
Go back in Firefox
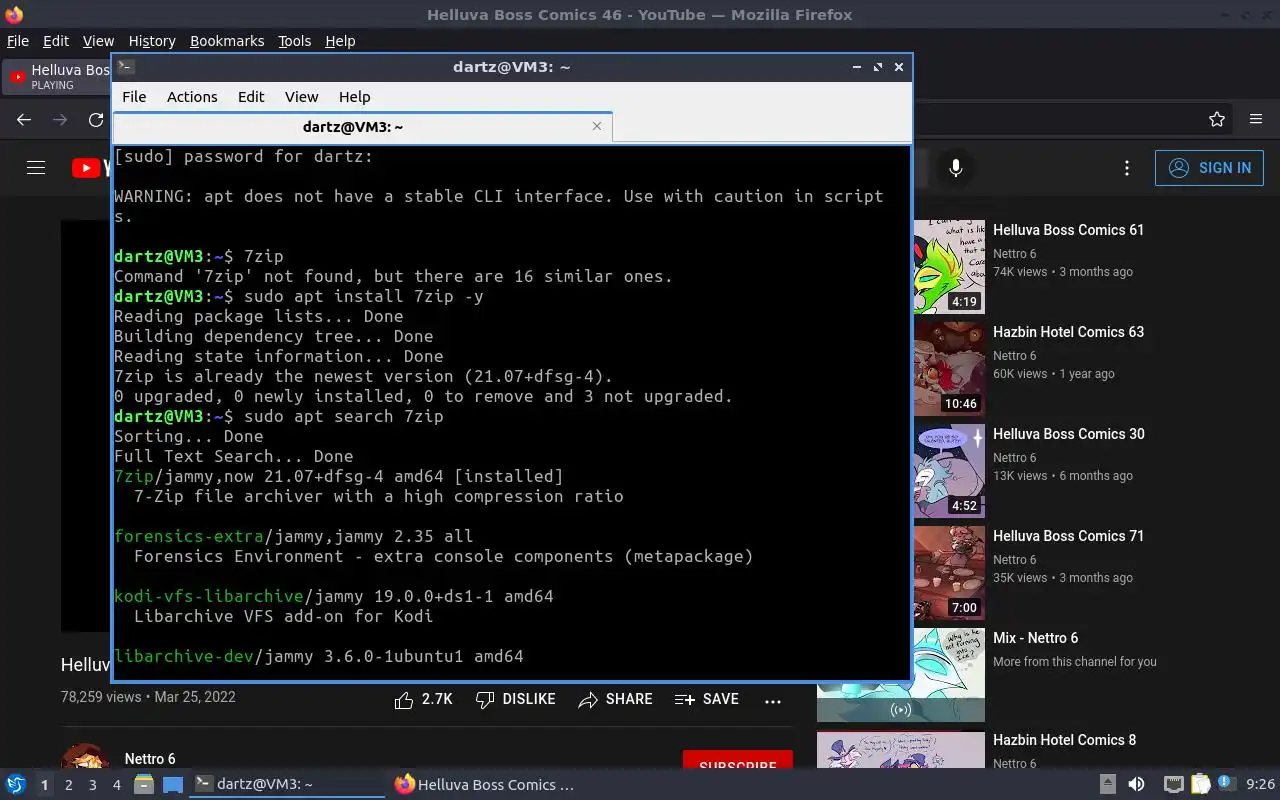point(24,120)
